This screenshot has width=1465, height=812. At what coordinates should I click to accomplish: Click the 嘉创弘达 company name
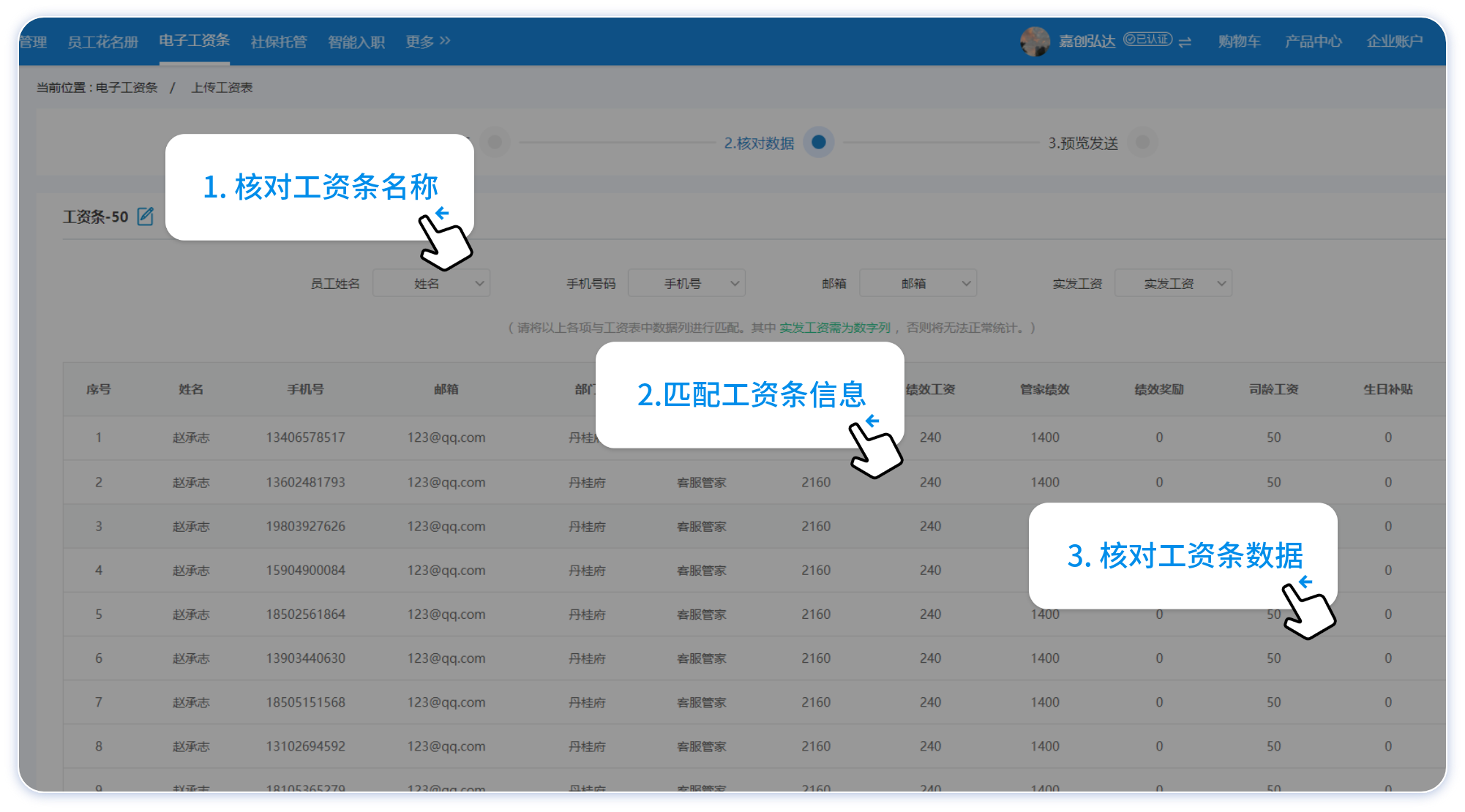pos(1087,42)
